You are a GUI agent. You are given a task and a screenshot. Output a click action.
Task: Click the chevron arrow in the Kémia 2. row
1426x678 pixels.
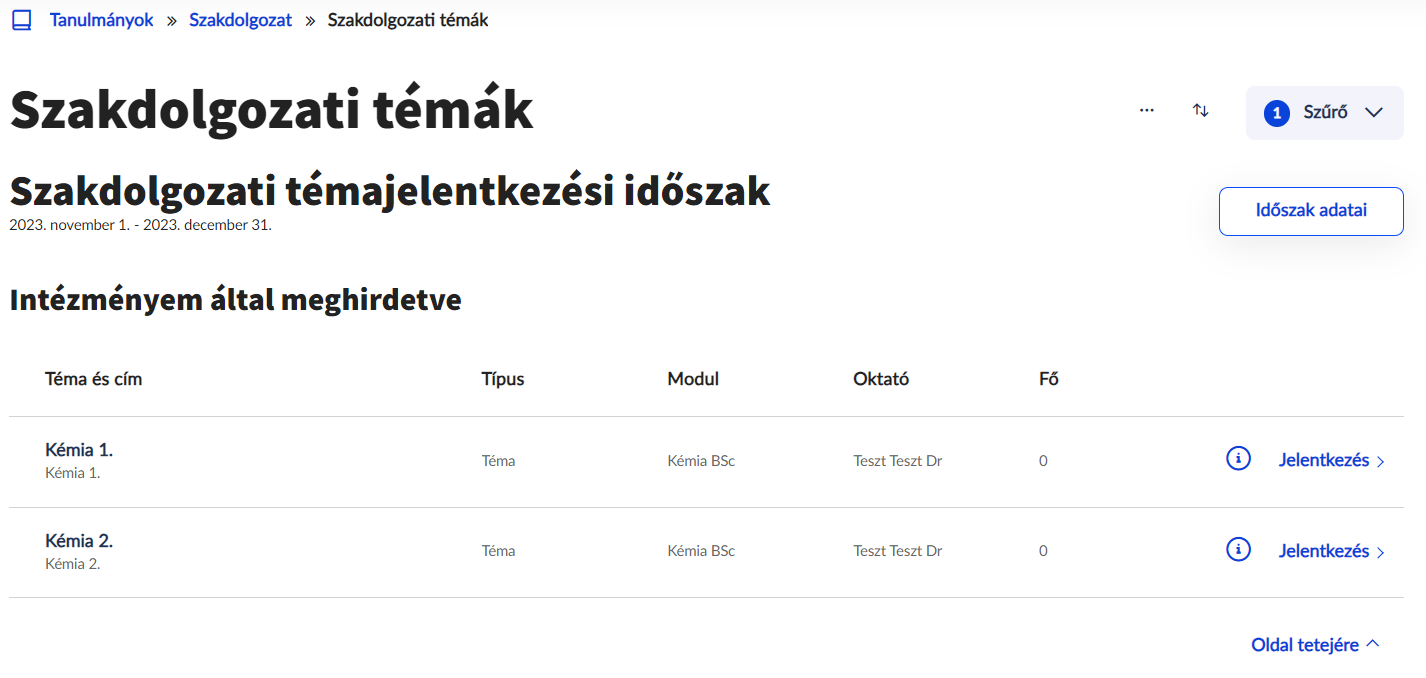tap(1381, 552)
